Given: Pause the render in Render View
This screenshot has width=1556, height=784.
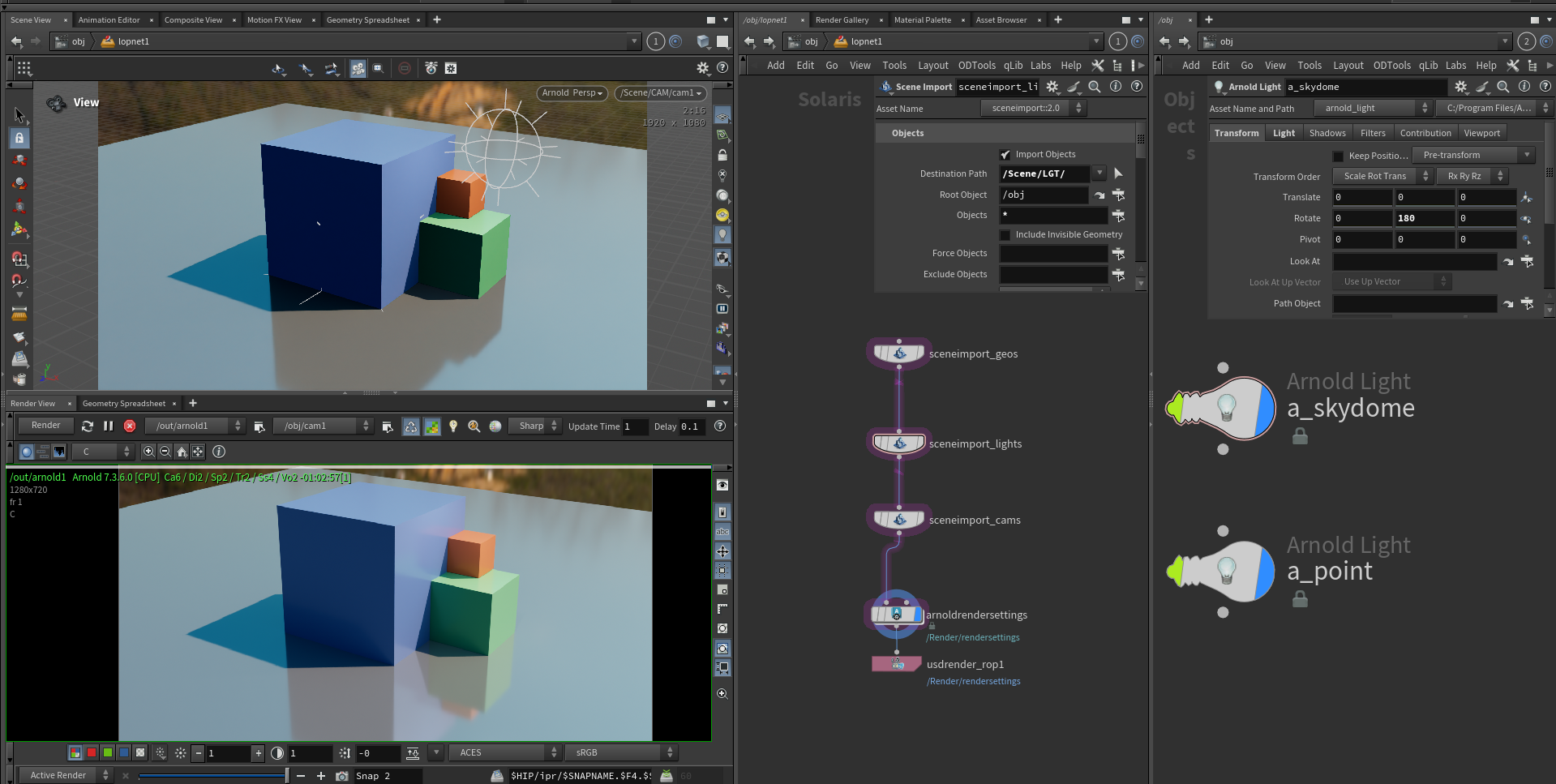Looking at the screenshot, I should pyautogui.click(x=108, y=426).
